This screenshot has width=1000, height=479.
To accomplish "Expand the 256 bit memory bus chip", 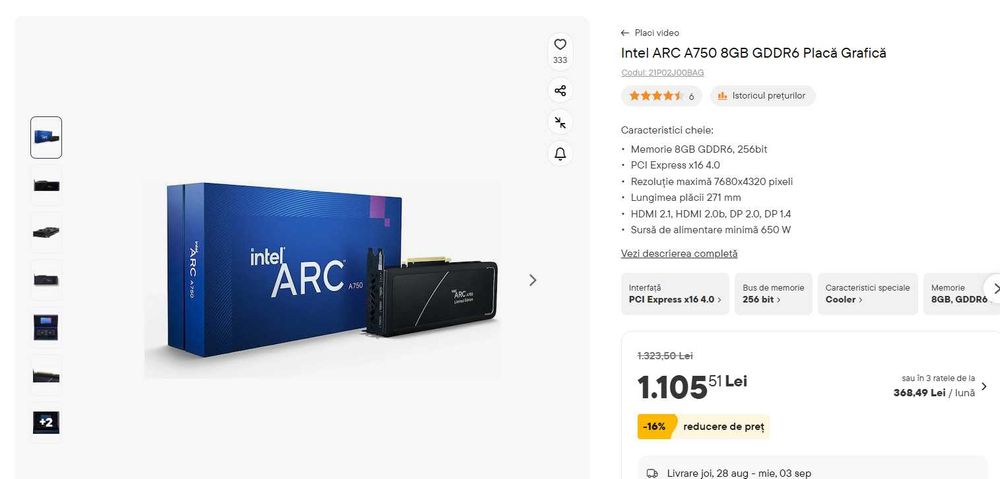I will [773, 294].
